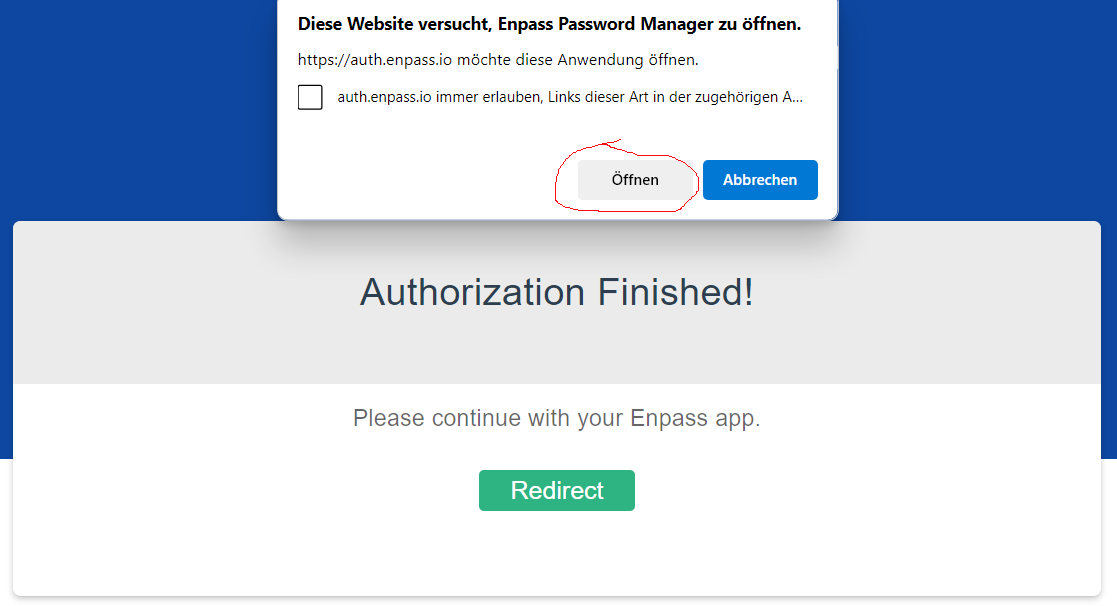Click the 'möchte diese Anwendung öffnen' message
The image size is (1117, 606).
pos(577,60)
